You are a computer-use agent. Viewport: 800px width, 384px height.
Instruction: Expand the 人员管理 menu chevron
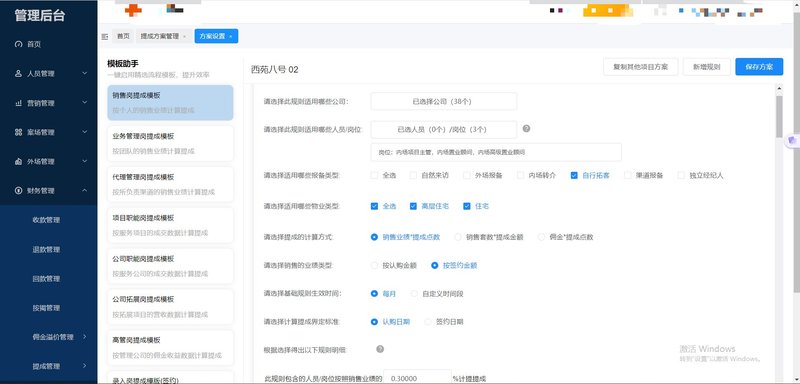pos(85,73)
